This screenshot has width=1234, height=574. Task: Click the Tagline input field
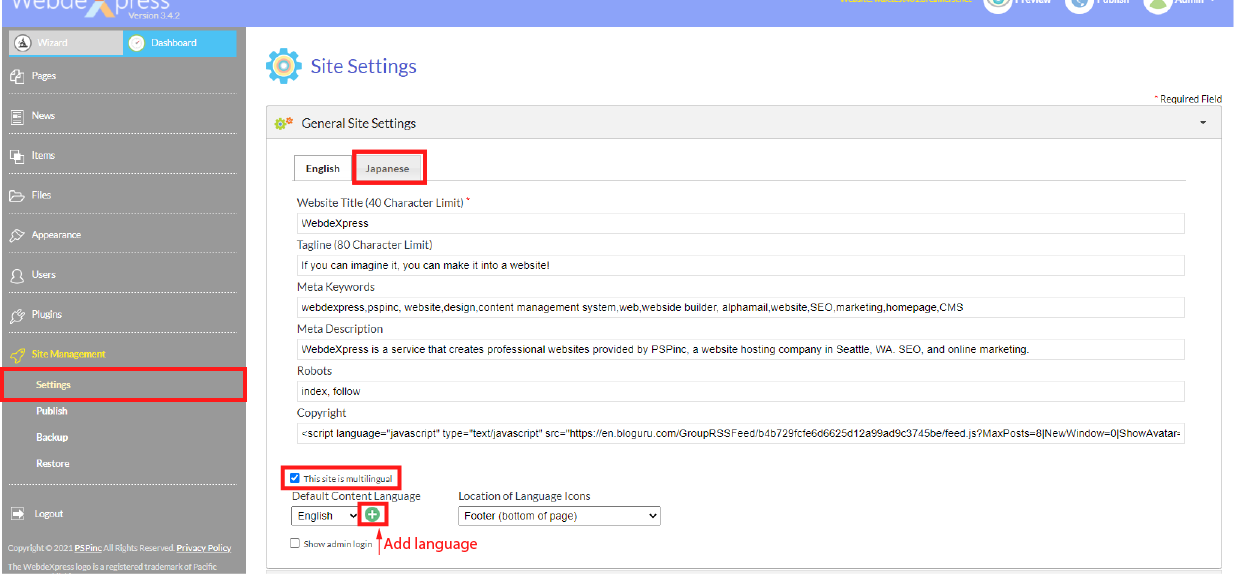point(740,265)
